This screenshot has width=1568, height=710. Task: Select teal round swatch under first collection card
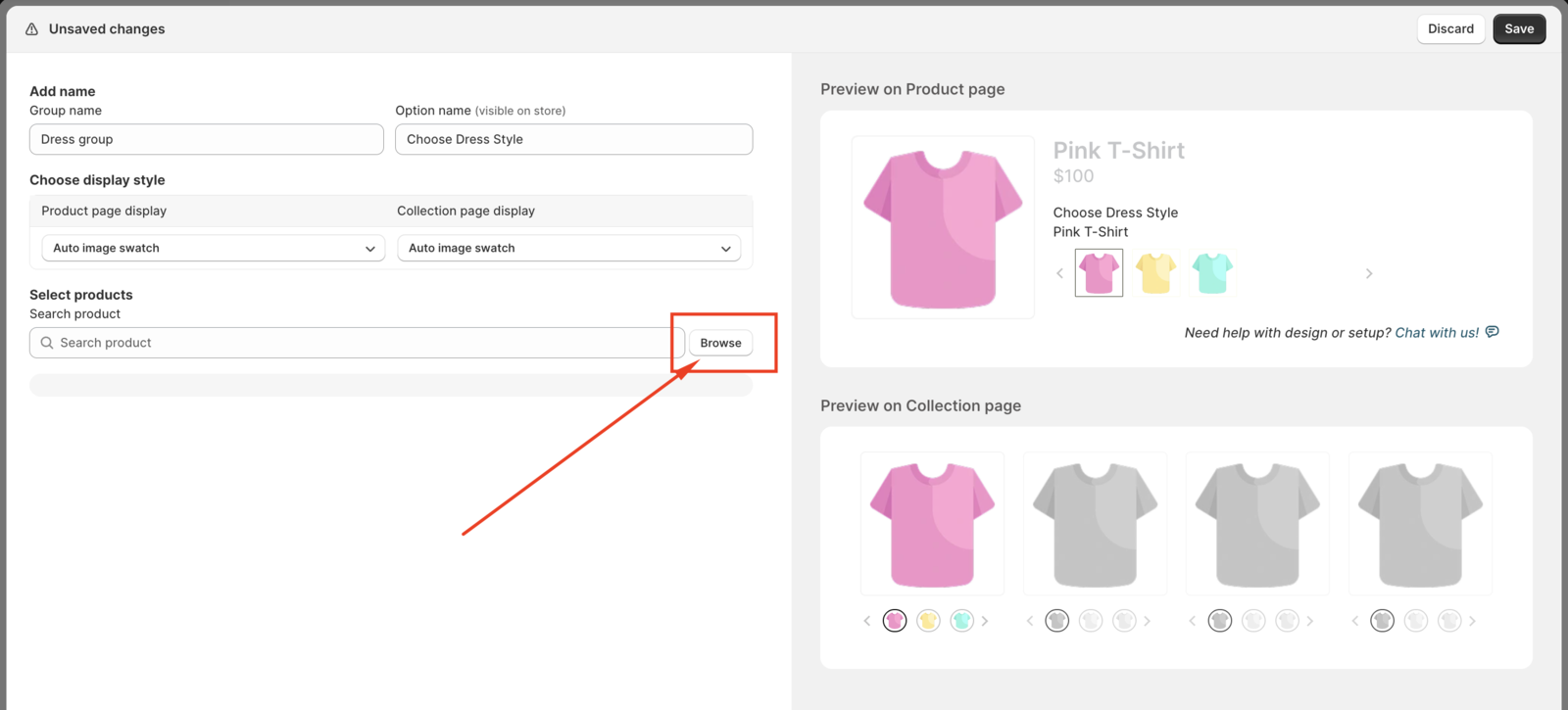pos(961,621)
